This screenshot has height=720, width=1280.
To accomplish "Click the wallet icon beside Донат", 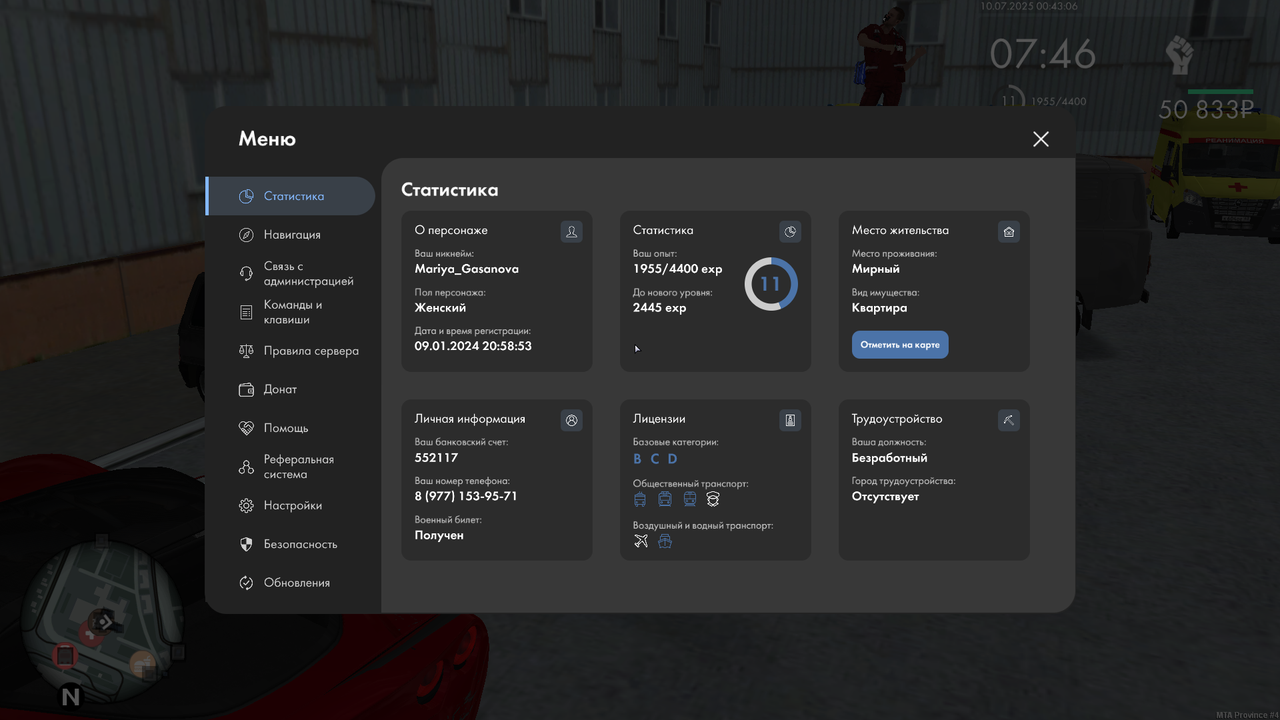I will pos(246,390).
